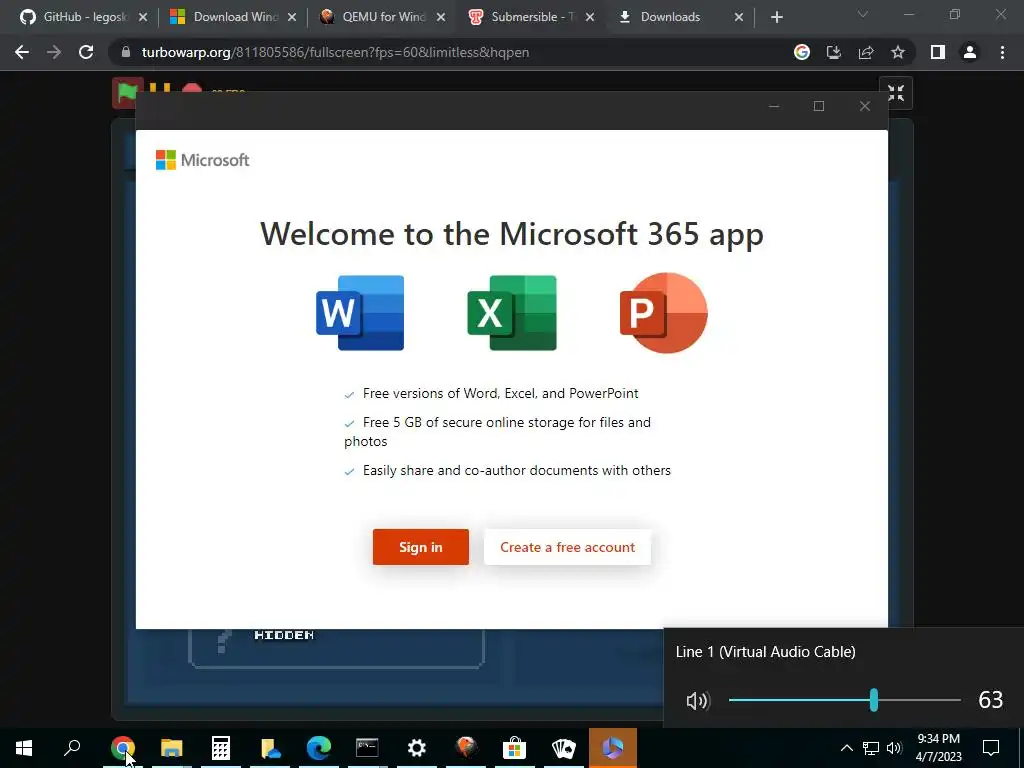Open the clock showing 9:34 PM
The image size is (1024, 768).
pyautogui.click(x=938, y=748)
